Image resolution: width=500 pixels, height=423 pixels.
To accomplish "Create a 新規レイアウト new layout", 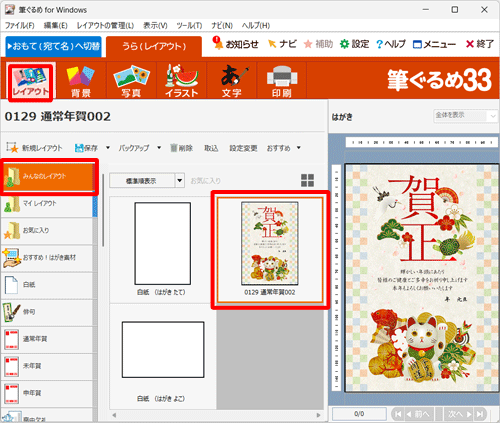I will pyautogui.click(x=34, y=148).
